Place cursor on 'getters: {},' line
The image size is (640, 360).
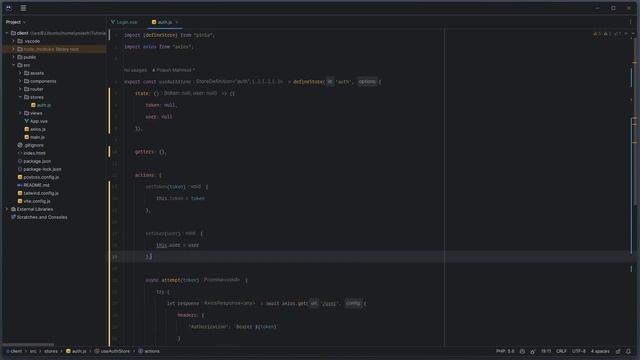[x=150, y=152]
